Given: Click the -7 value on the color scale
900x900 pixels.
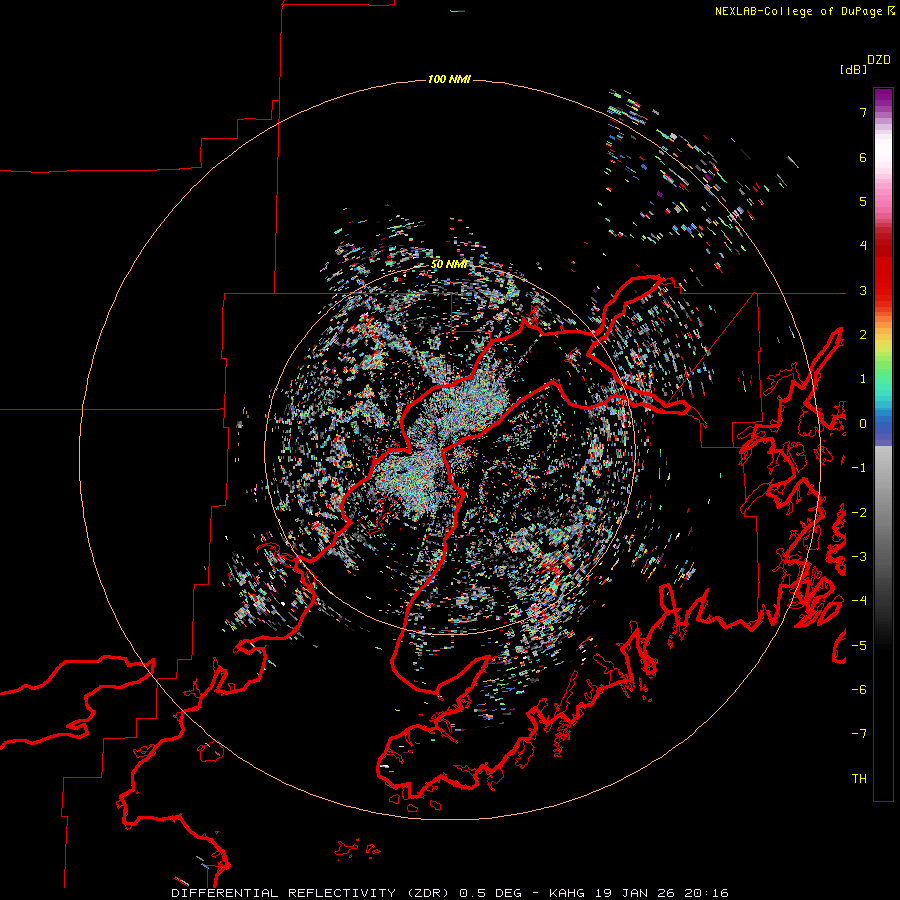Looking at the screenshot, I should [859, 734].
